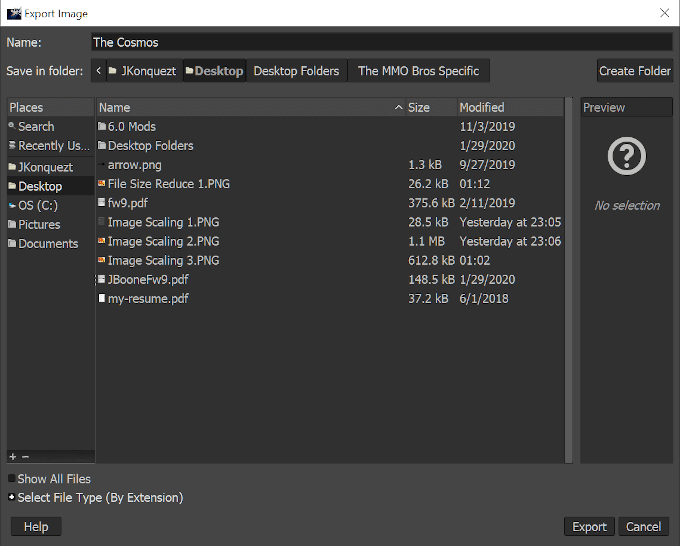This screenshot has width=680, height=546.
Task: Click the left arrow in folder path bar
Action: (98, 71)
